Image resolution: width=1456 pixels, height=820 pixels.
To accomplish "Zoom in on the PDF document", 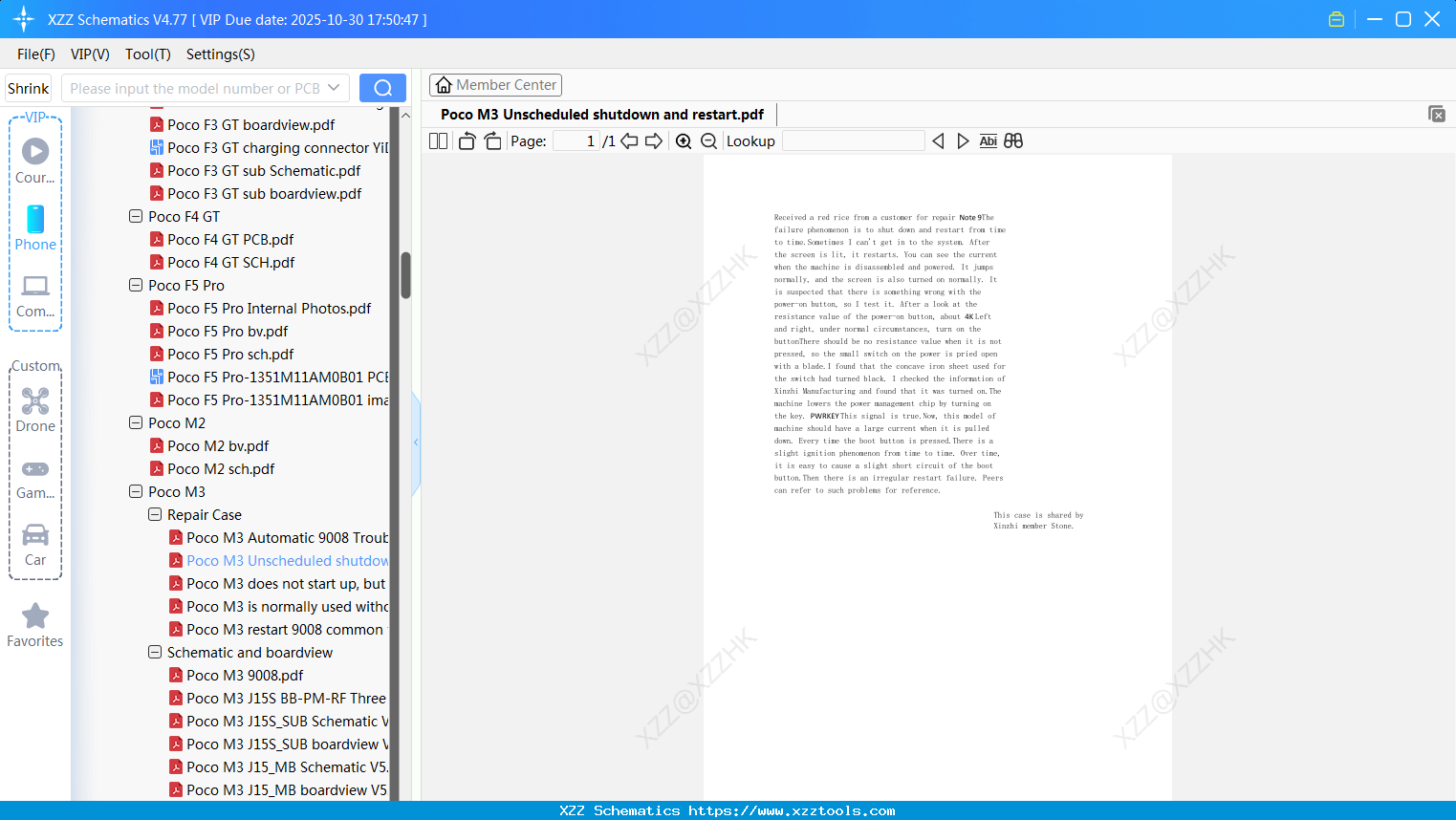I will (684, 141).
